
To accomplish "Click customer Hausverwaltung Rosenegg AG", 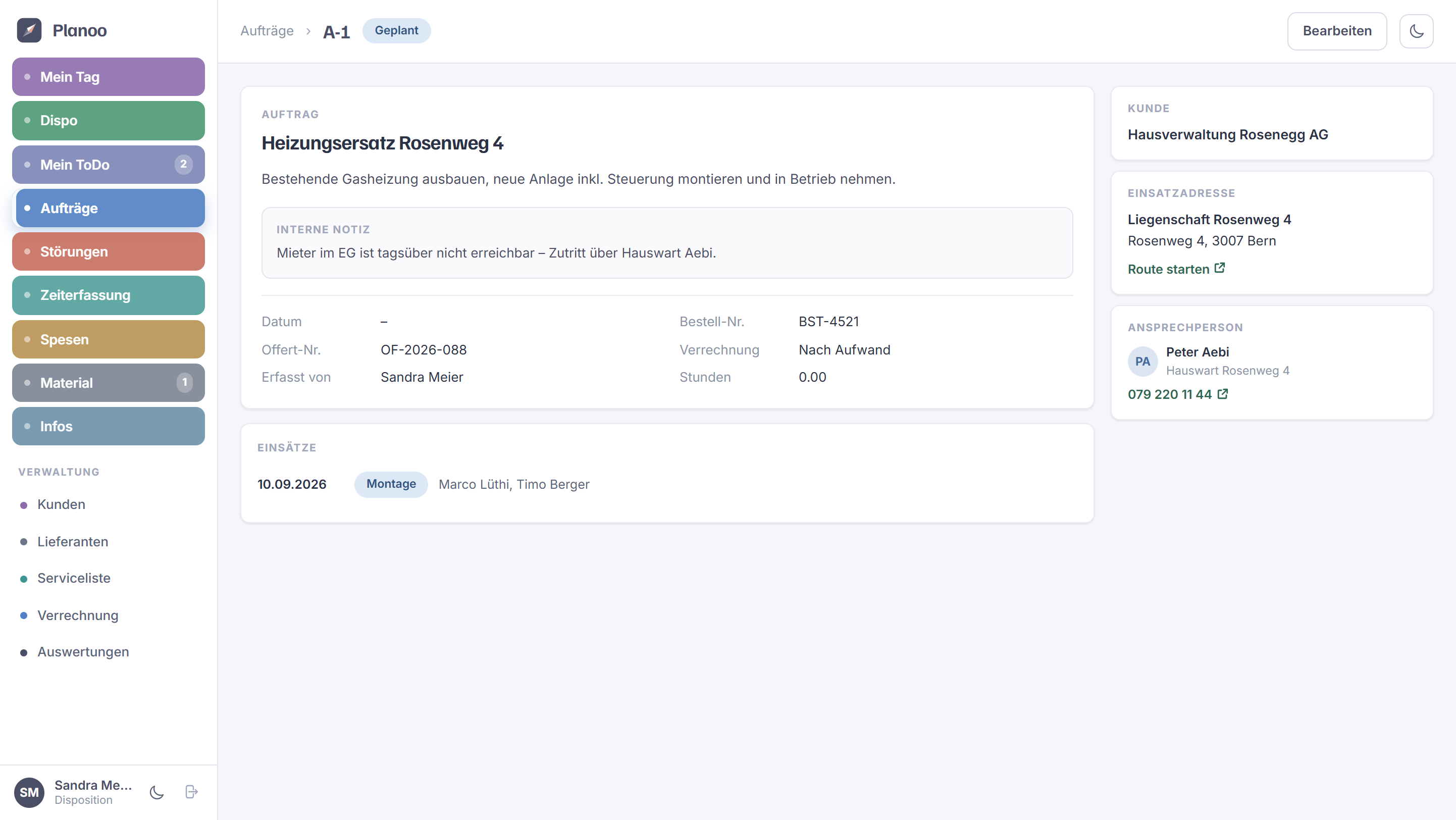I will point(1228,134).
